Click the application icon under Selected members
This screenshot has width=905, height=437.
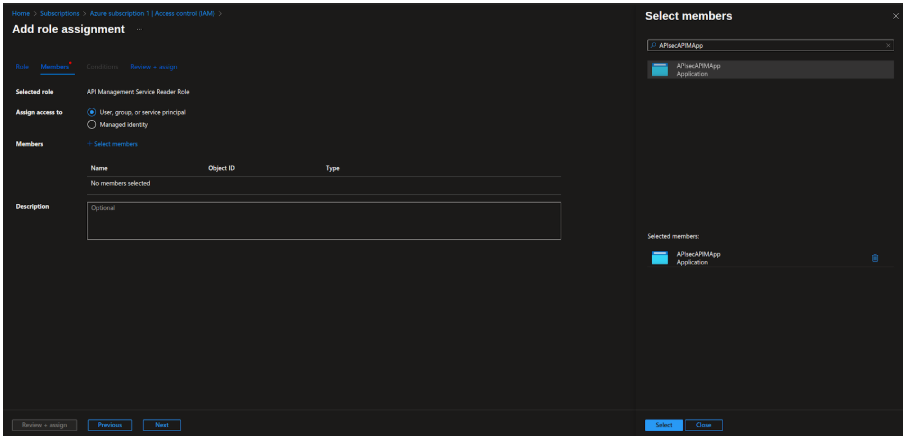(660, 258)
